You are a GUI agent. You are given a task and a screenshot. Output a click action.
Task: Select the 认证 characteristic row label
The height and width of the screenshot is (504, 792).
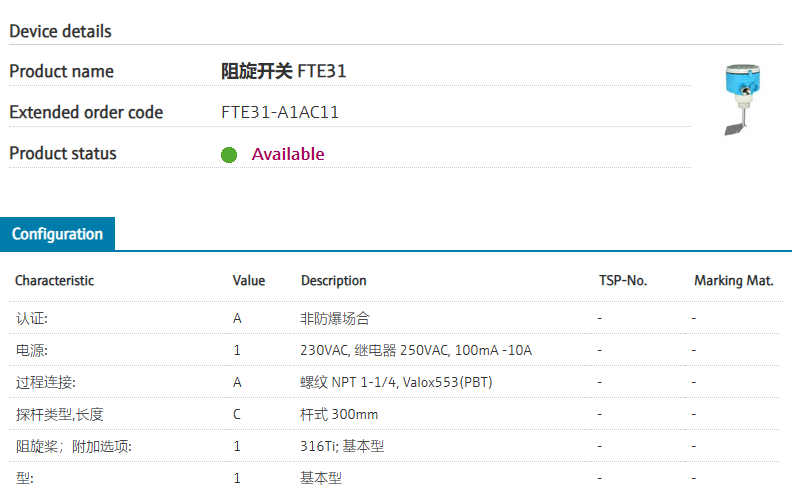tap(32, 318)
